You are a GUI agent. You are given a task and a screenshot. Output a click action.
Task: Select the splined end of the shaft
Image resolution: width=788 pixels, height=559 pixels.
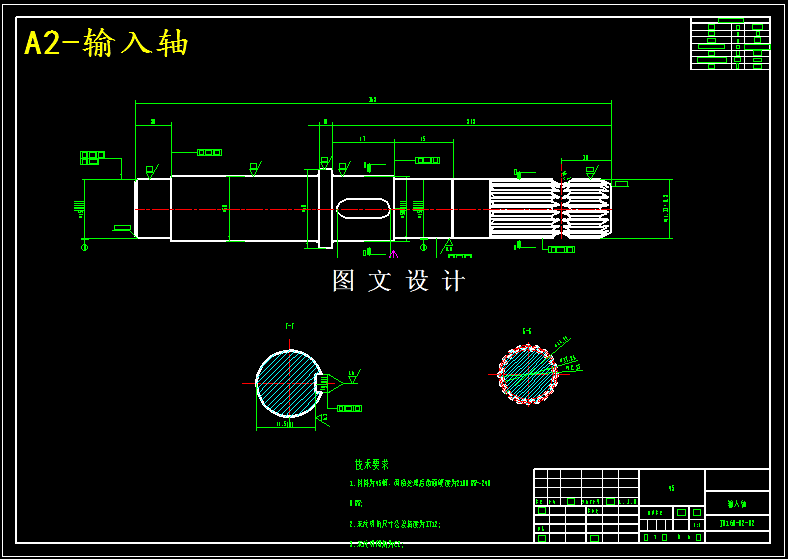pos(550,208)
